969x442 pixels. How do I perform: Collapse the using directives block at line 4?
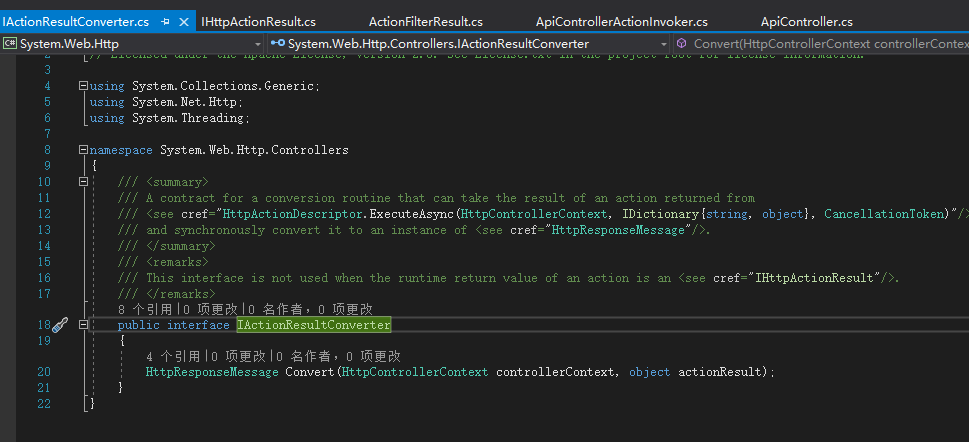pos(83,87)
